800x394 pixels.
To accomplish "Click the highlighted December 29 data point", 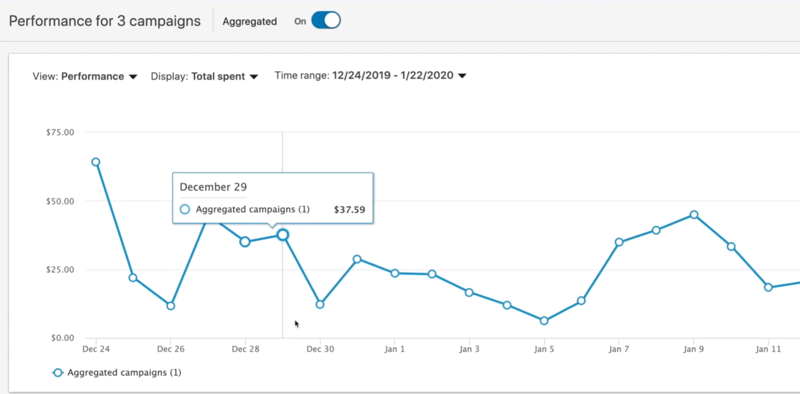I will click(283, 235).
